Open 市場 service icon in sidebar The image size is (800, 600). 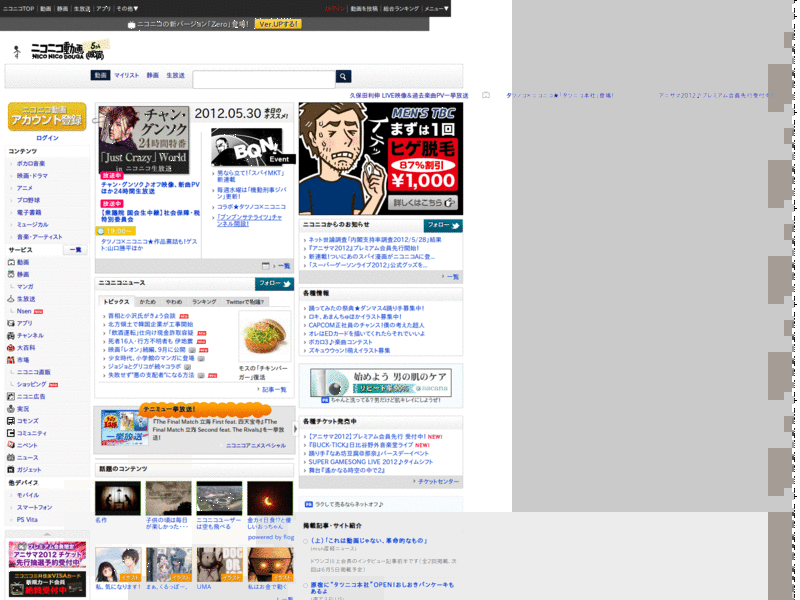click(11, 360)
